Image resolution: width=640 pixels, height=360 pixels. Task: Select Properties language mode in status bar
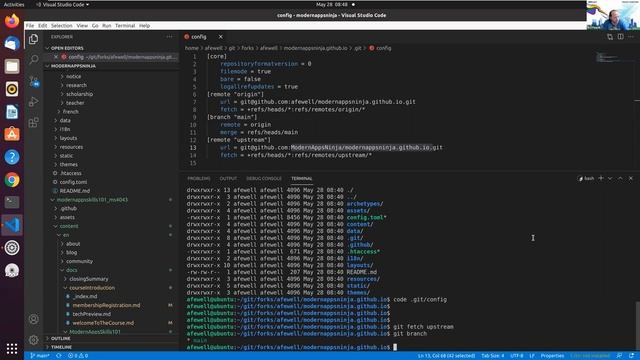[552, 356]
